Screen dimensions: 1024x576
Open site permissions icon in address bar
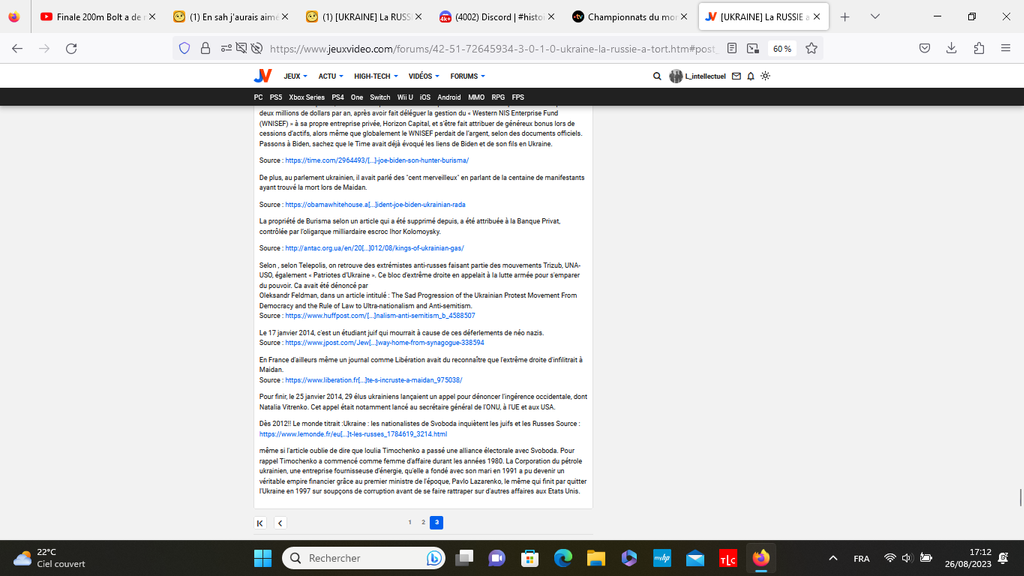click(x=226, y=48)
